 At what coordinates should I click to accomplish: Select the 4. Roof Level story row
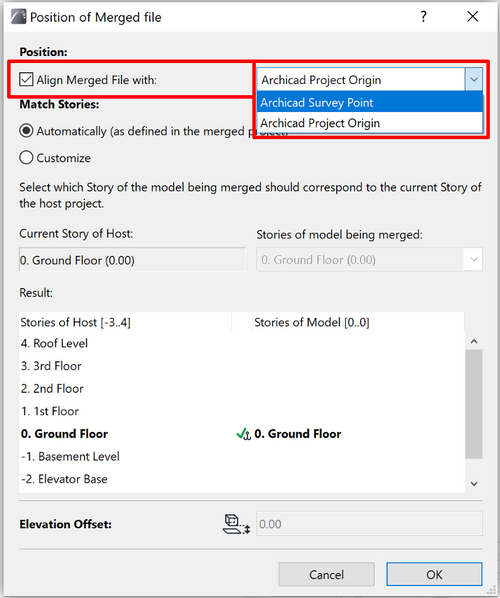pos(242,343)
